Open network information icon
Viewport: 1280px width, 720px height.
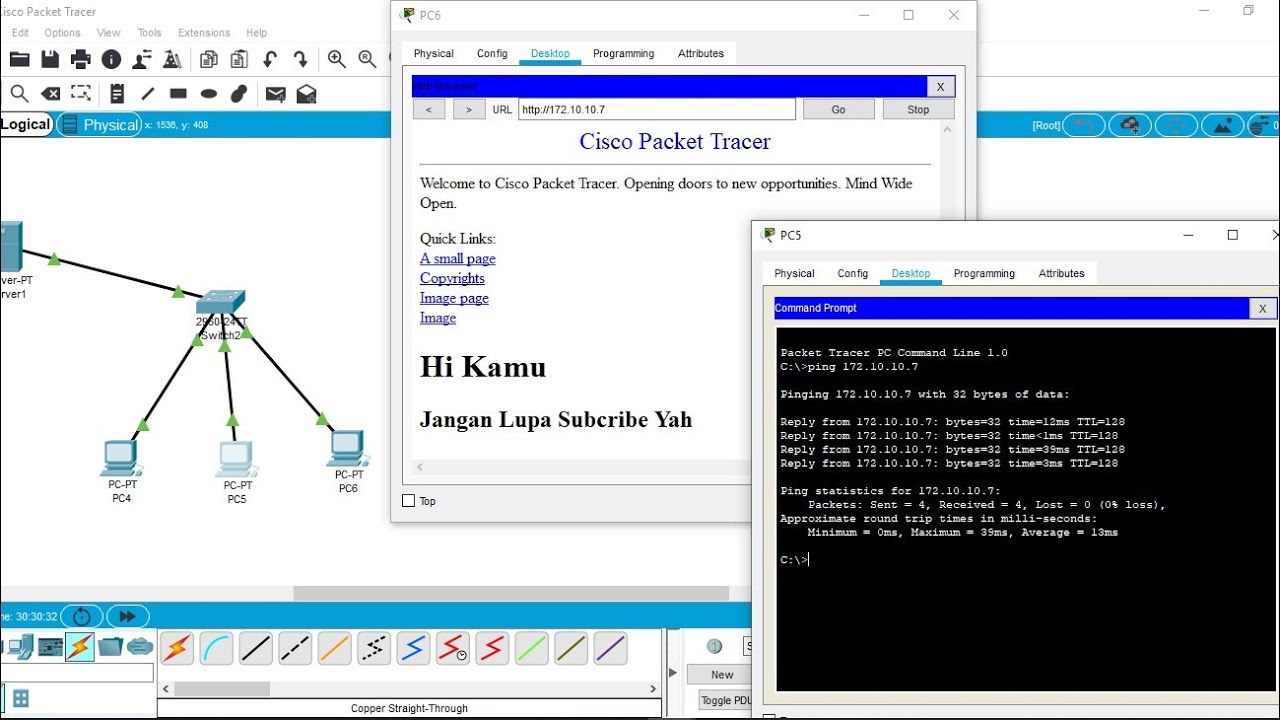(x=111, y=60)
